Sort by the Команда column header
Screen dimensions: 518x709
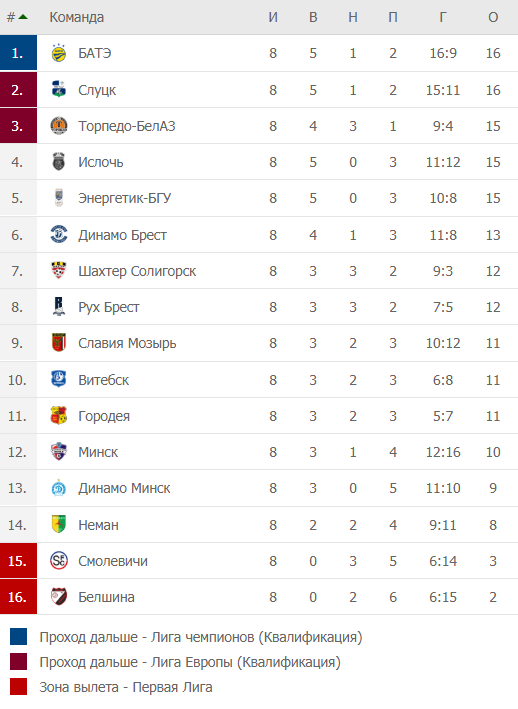pos(76,17)
